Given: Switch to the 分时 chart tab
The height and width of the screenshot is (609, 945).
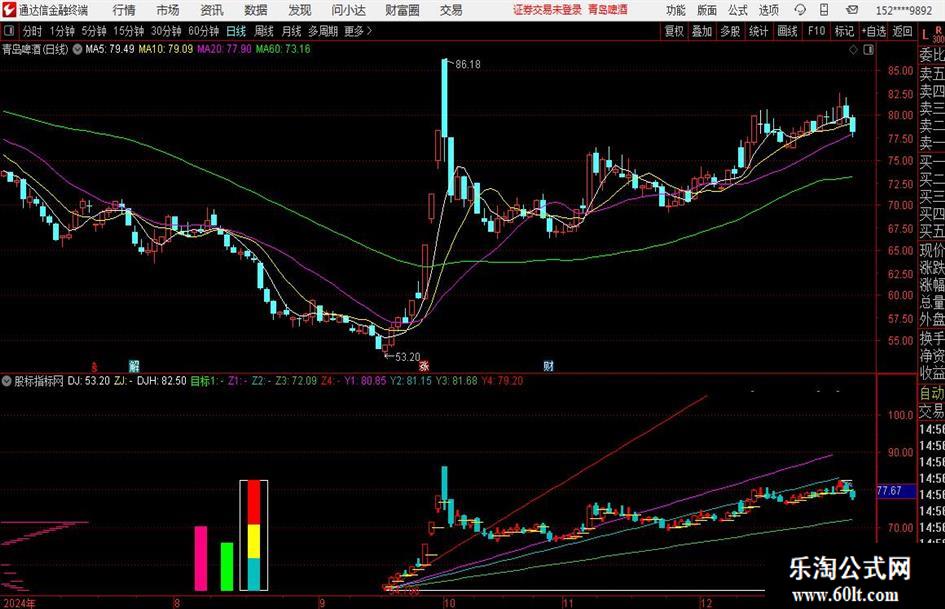Looking at the screenshot, I should point(33,31).
